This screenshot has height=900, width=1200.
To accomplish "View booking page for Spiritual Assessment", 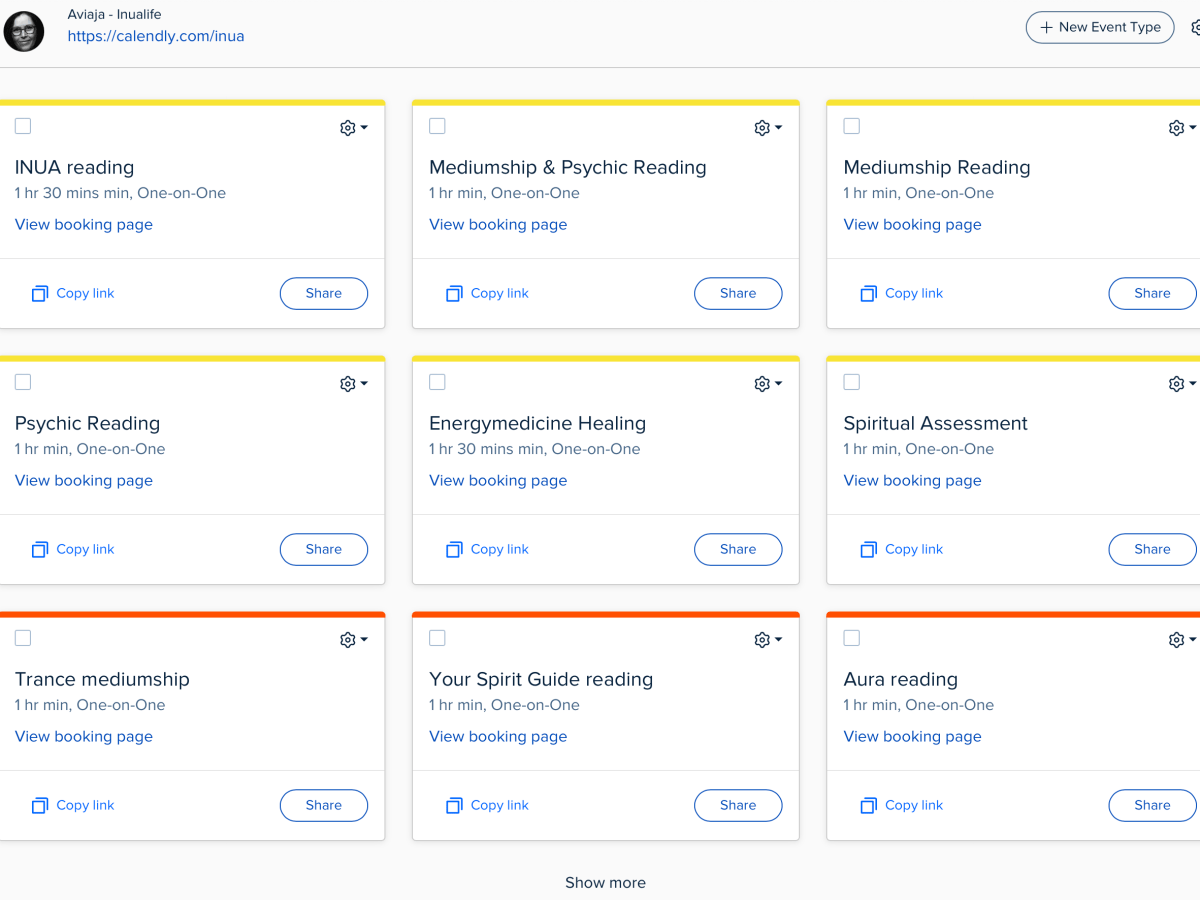I will click(912, 480).
